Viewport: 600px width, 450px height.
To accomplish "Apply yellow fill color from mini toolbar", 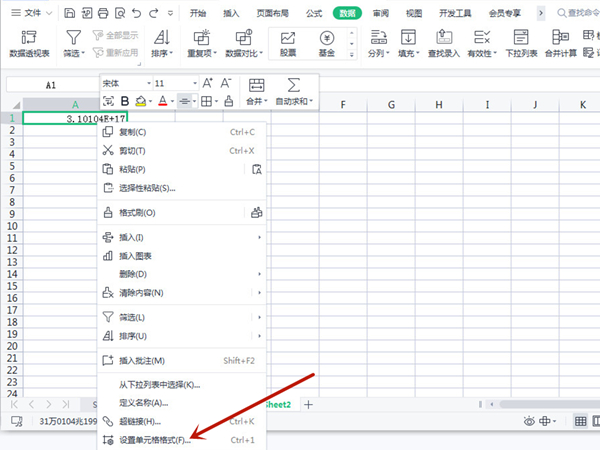I will click(140, 101).
